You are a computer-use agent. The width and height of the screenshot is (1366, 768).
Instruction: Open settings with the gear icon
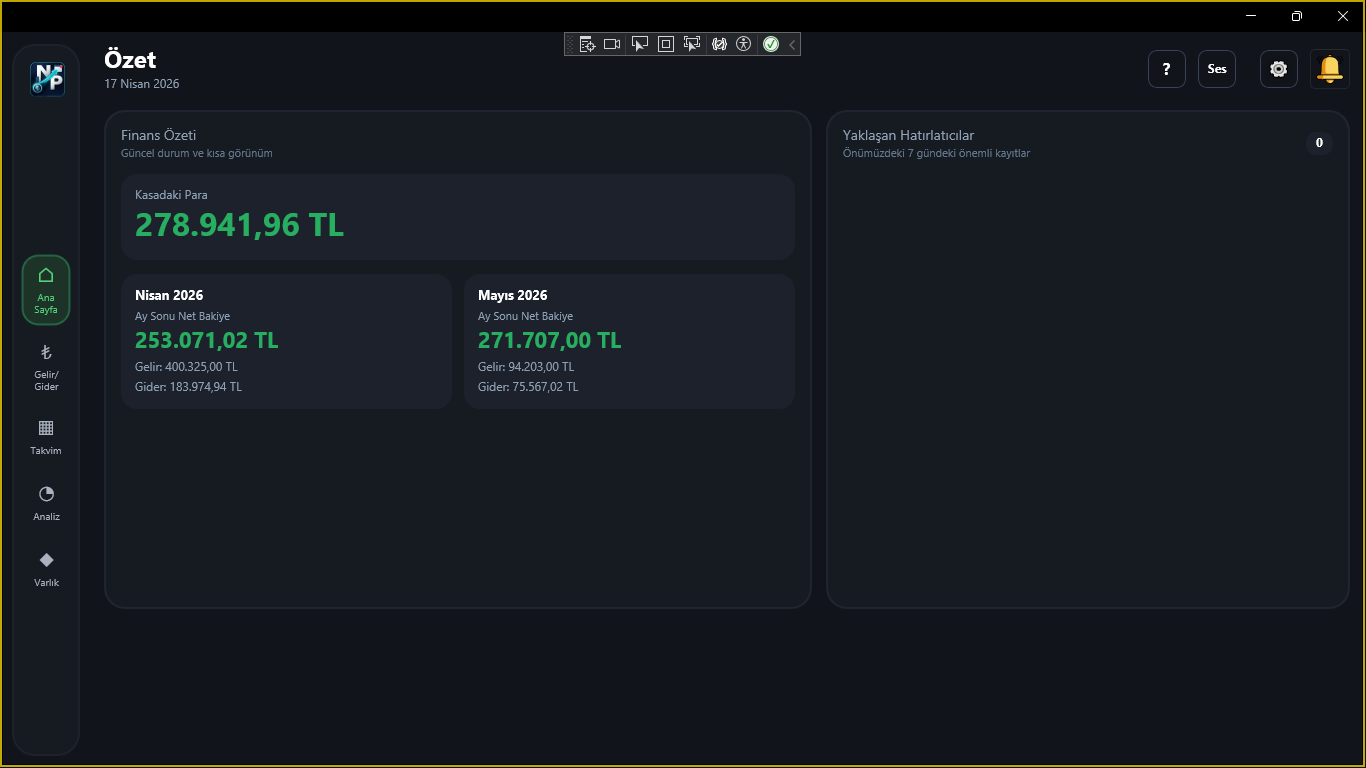point(1278,69)
